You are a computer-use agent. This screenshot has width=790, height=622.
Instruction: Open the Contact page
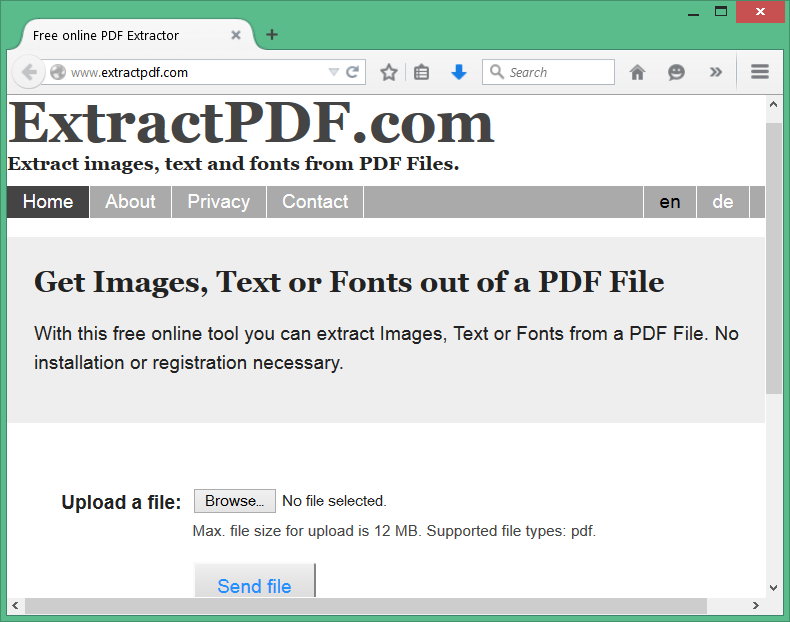tap(315, 201)
